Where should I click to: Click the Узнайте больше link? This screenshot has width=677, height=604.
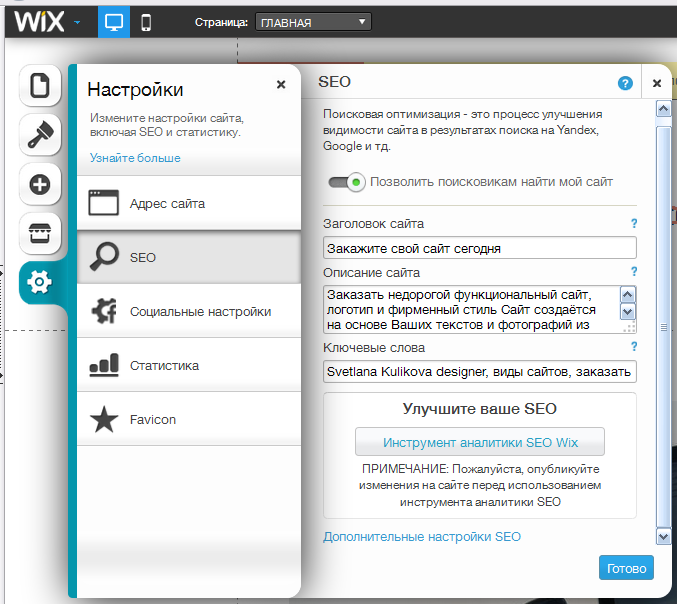click(x=135, y=158)
